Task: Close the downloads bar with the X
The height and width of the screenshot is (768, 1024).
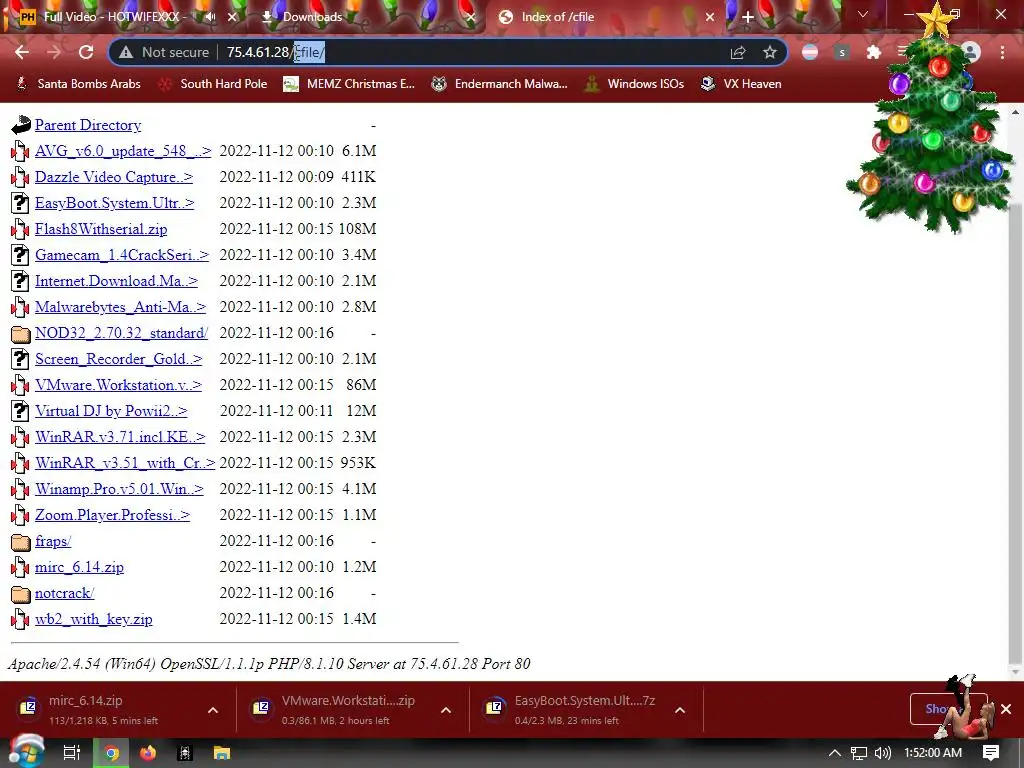Action: click(1006, 709)
